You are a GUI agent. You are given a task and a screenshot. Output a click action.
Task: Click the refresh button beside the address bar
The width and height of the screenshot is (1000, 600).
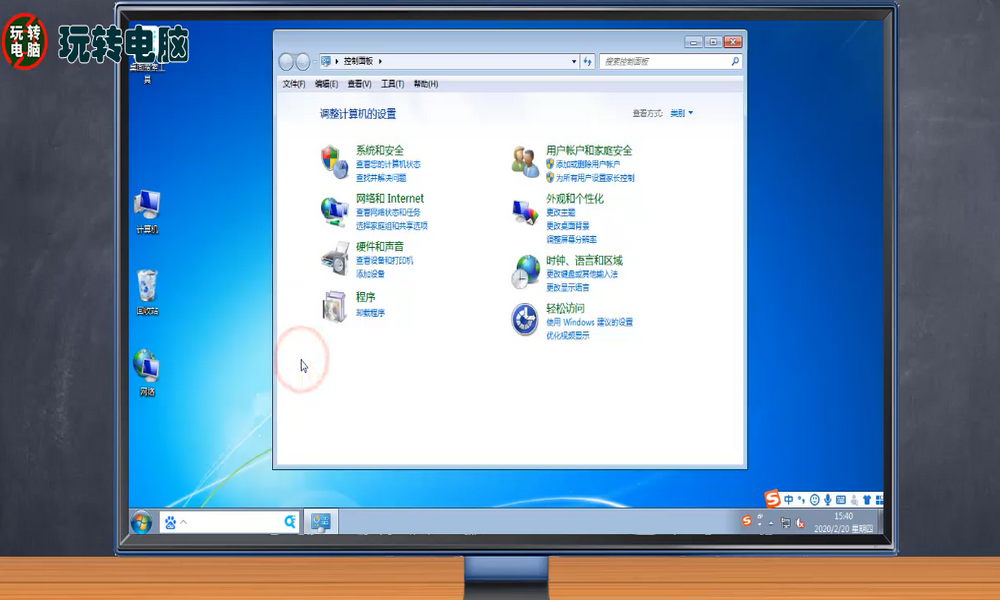point(587,61)
